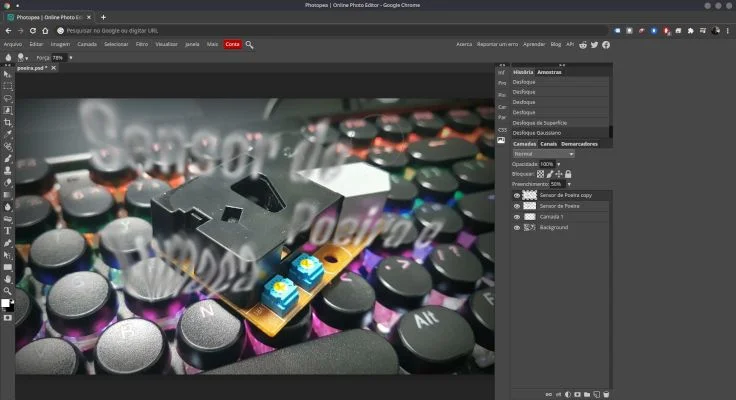The width and height of the screenshot is (736, 400).
Task: Open the Acerca link
Action: coord(464,44)
